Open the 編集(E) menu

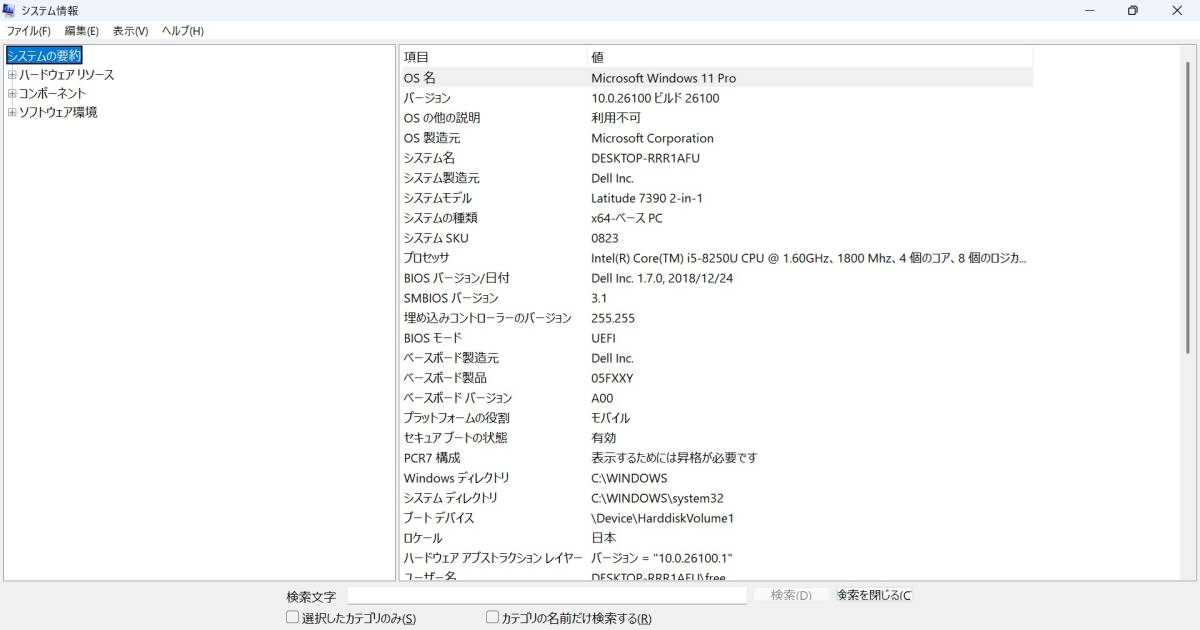[x=81, y=31]
